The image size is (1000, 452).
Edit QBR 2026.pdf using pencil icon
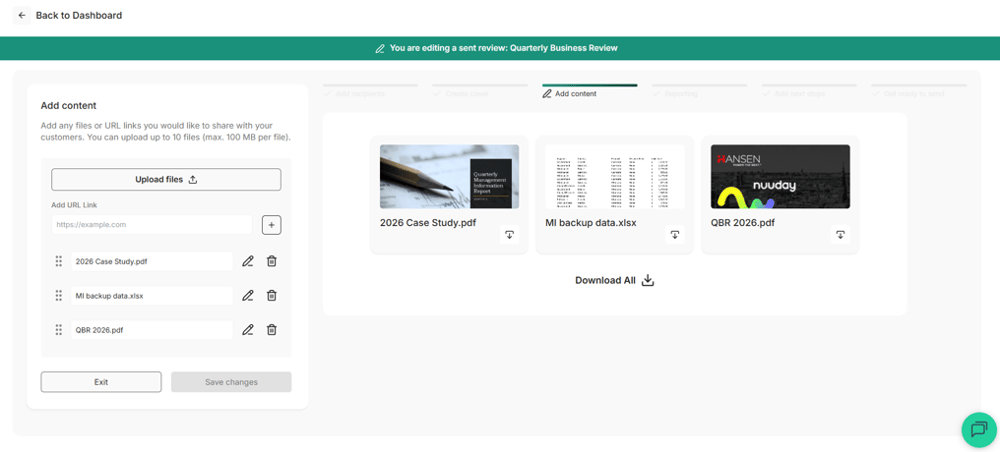tap(248, 330)
